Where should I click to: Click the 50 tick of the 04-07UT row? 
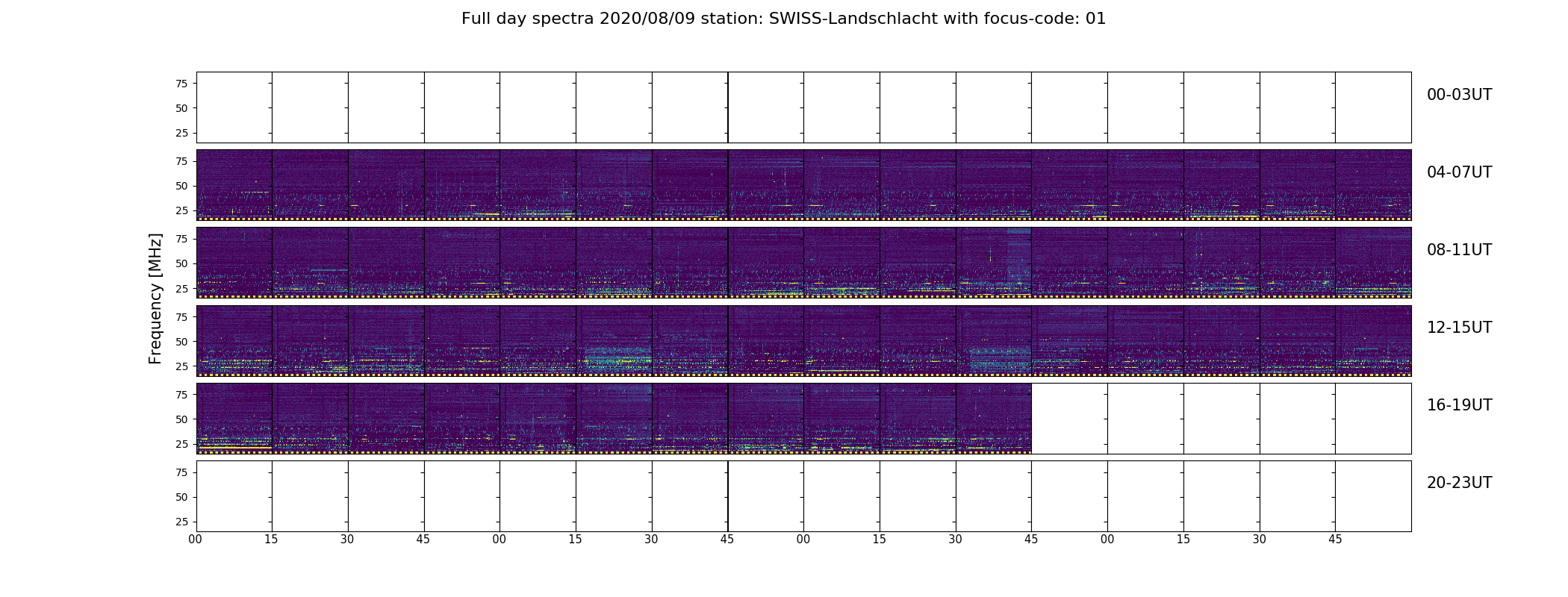tap(181, 186)
